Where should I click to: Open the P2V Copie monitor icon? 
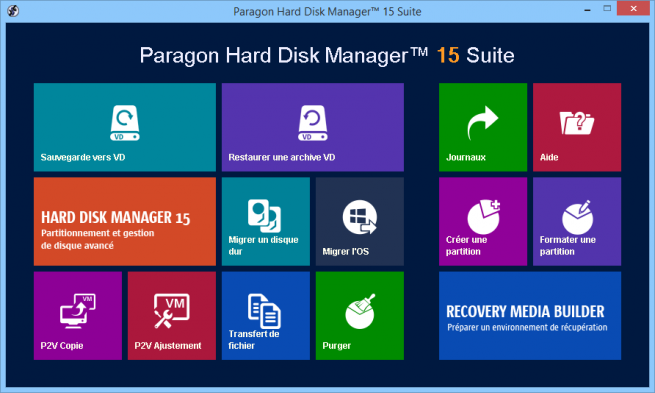pos(78,311)
